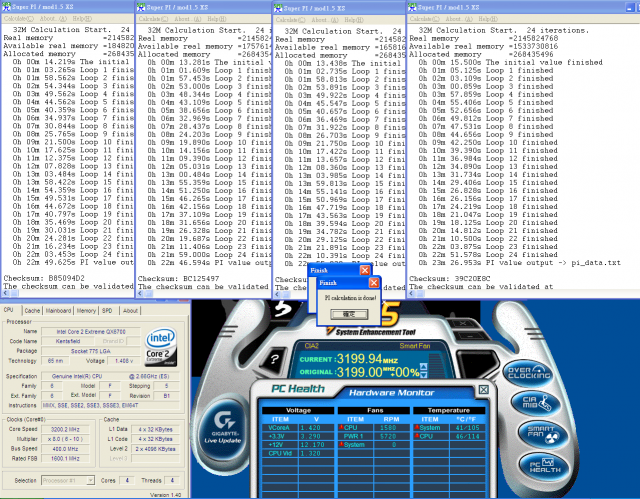Open the Smart Fan section button
Viewport: 640px width, 499px height.
[x=541, y=434]
